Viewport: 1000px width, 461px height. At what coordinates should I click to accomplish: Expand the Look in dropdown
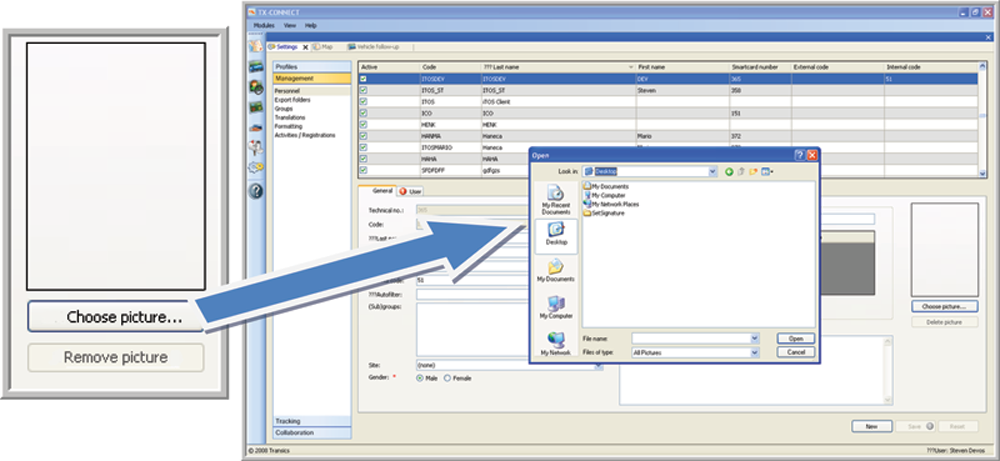713,172
